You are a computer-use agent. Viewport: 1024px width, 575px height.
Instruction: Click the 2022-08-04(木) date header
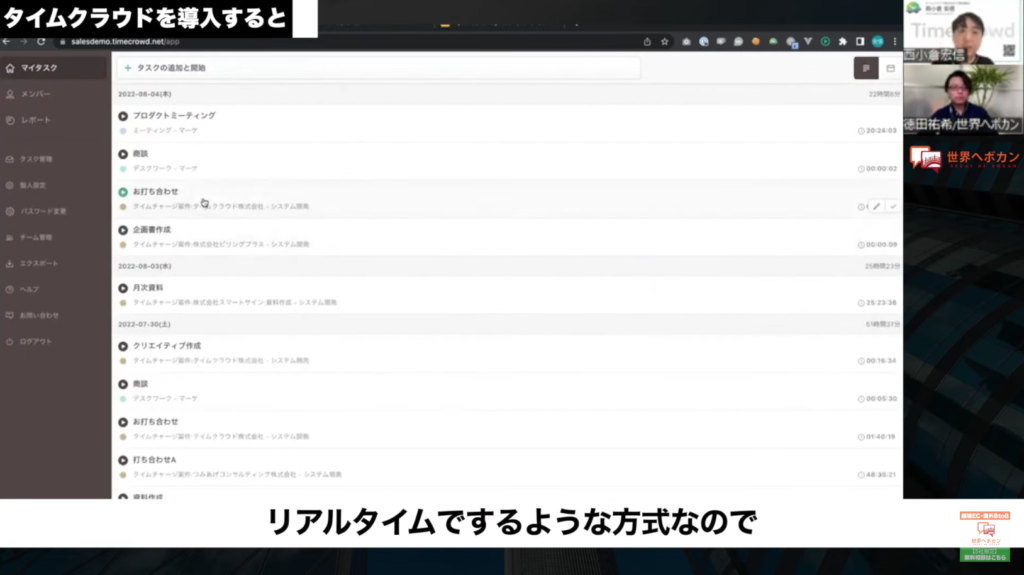[144, 94]
